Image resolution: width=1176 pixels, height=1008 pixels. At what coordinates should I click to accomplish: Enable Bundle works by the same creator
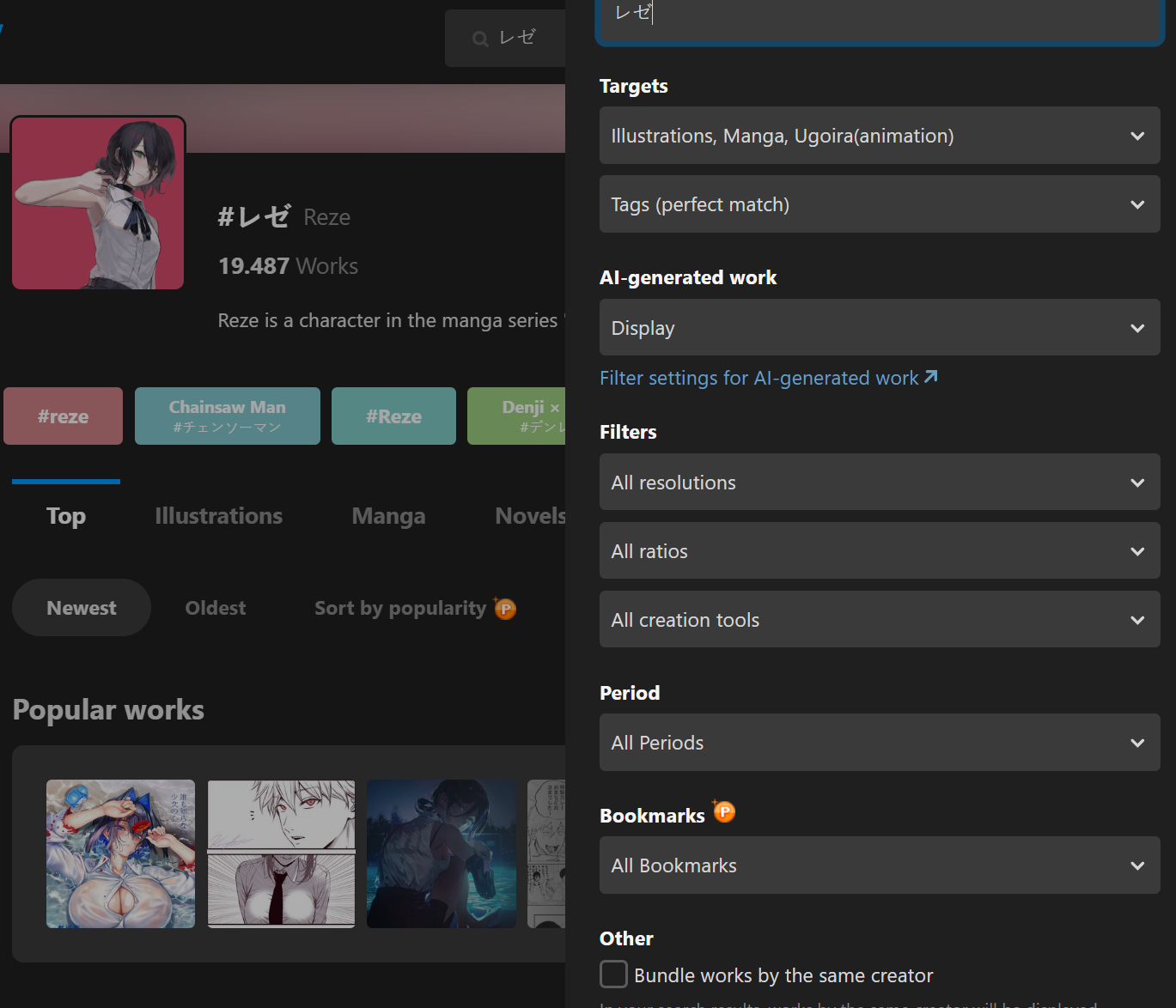click(613, 975)
